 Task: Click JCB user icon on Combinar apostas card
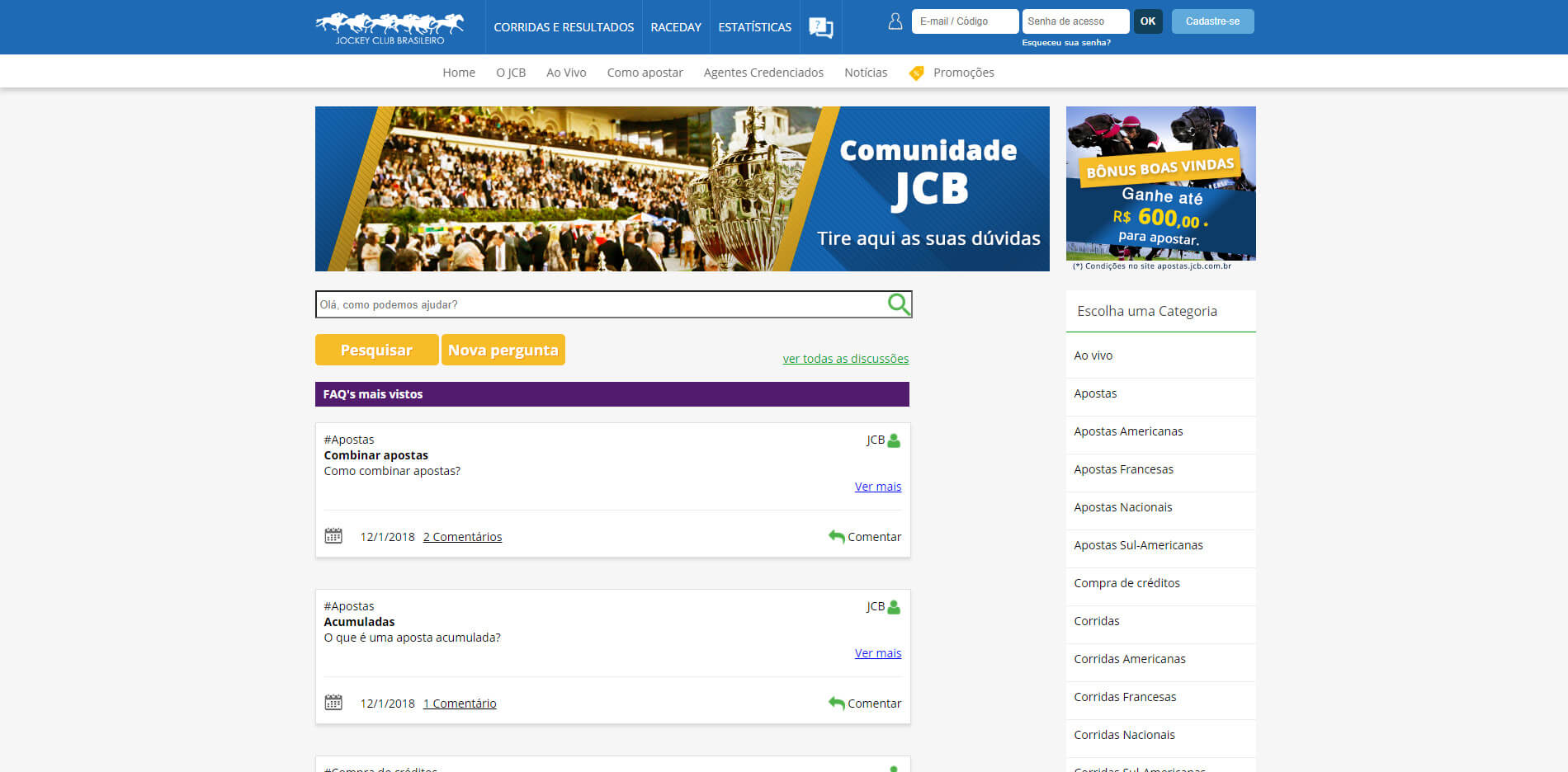tap(894, 440)
